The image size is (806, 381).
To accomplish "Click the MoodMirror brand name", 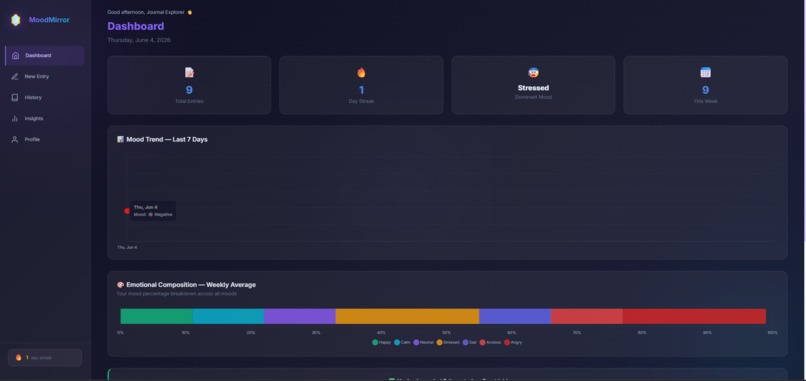I will pos(49,20).
